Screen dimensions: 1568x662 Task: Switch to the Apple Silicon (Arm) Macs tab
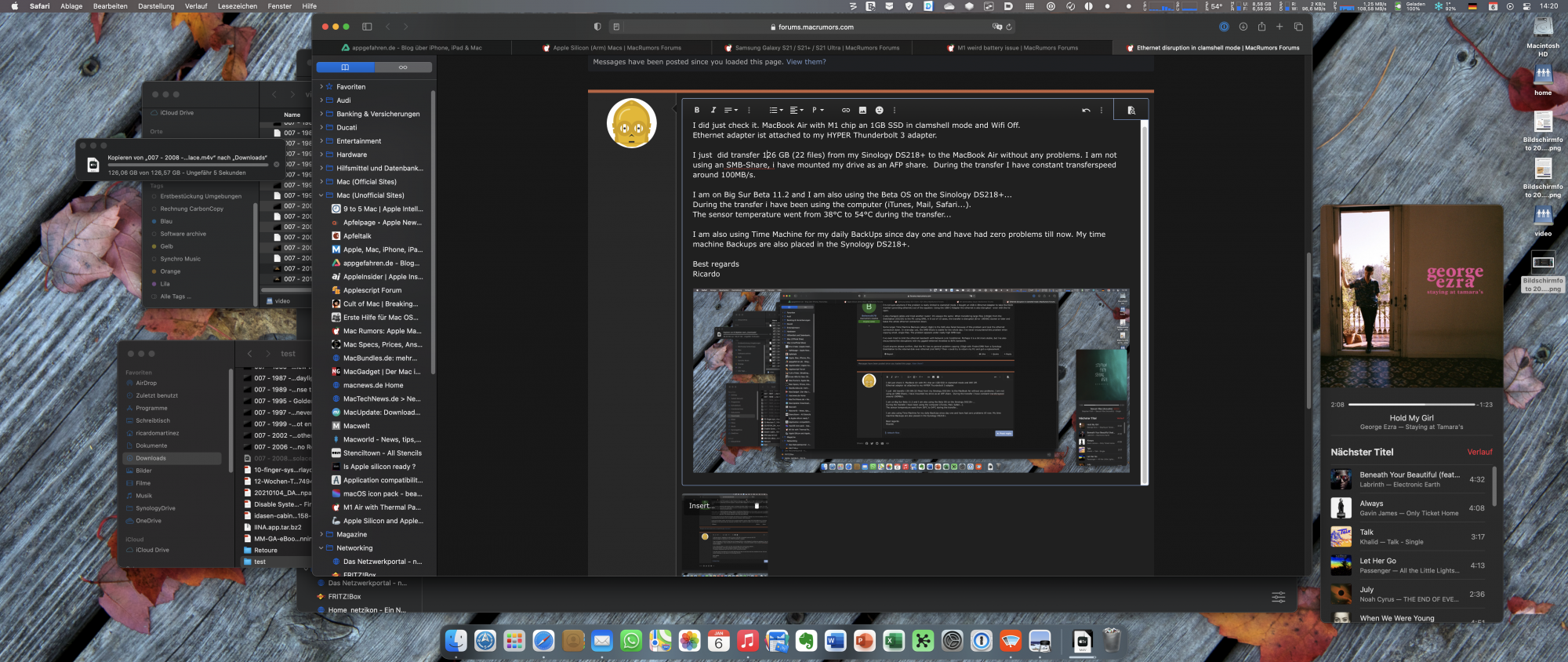(612, 48)
